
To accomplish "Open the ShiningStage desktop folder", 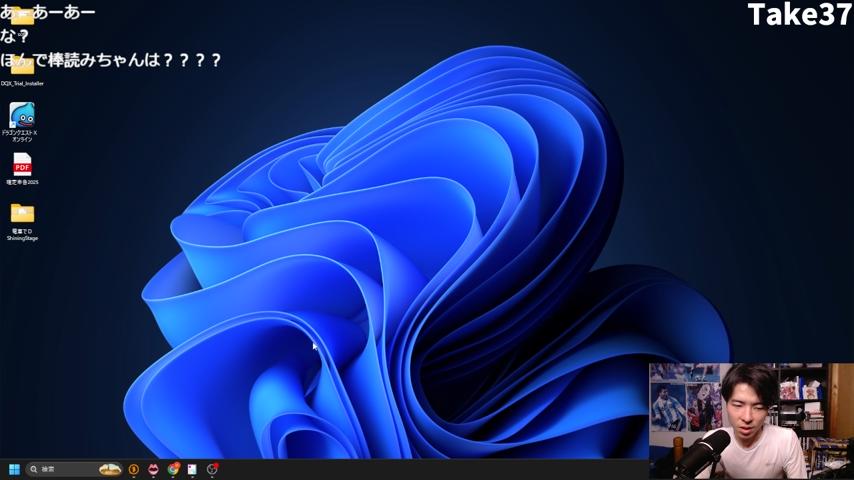I will [22, 213].
